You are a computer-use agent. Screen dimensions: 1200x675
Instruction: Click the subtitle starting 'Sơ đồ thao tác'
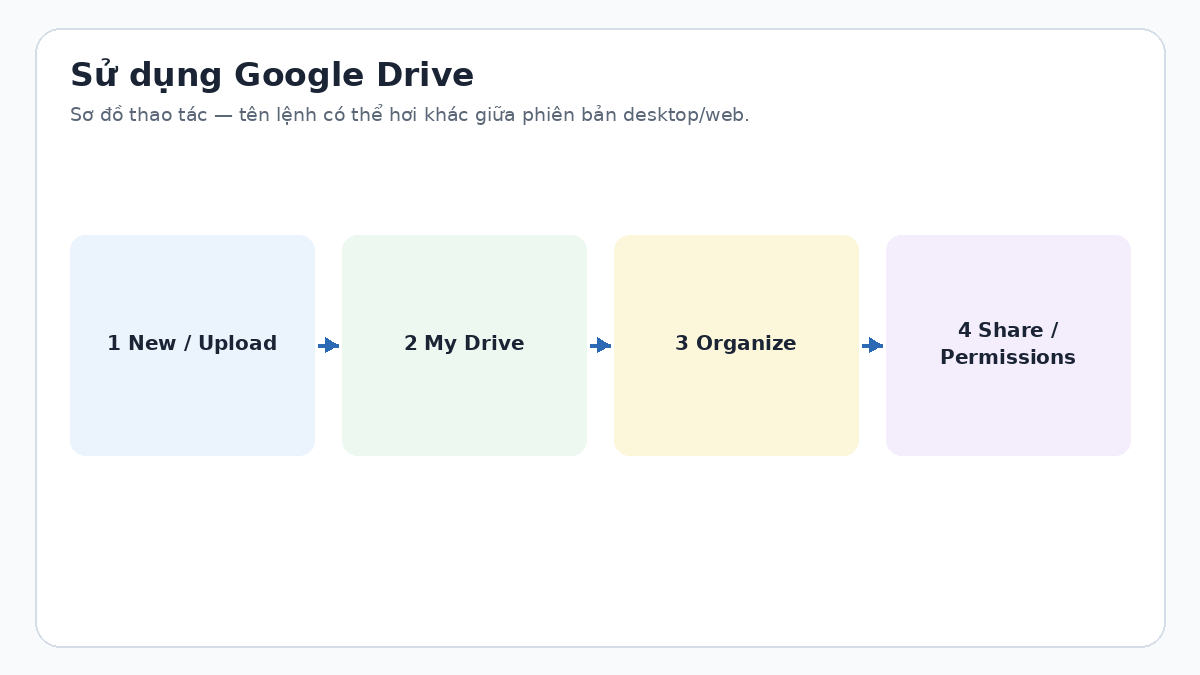coord(410,115)
